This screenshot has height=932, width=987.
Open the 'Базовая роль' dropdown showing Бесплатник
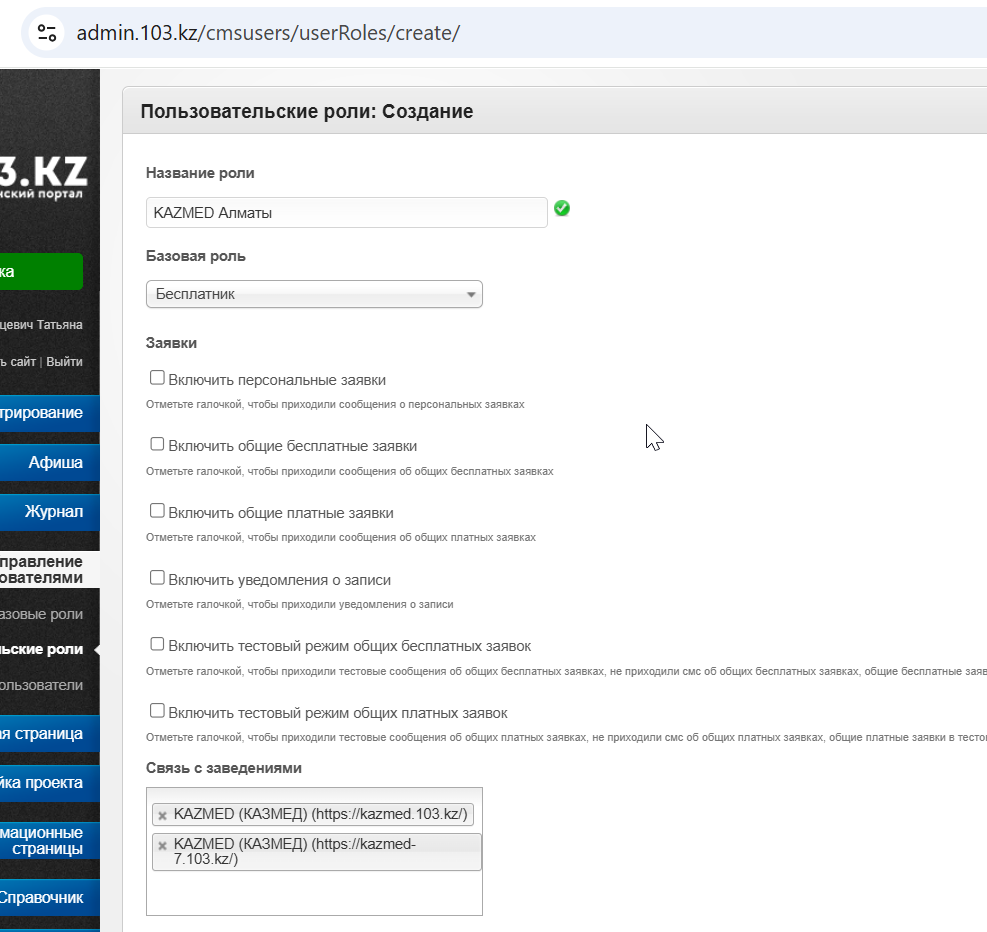[314, 294]
